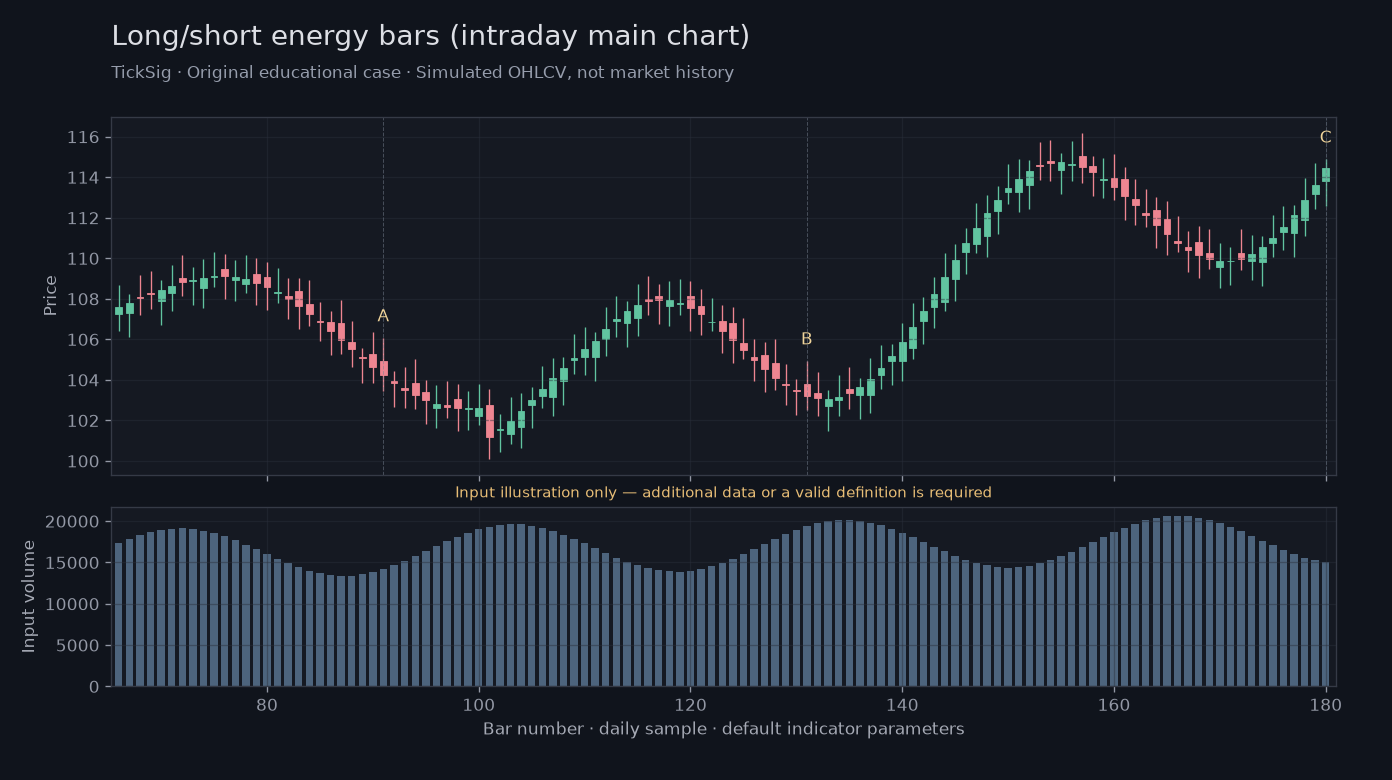Click price axis tick 114

[x=83, y=178]
